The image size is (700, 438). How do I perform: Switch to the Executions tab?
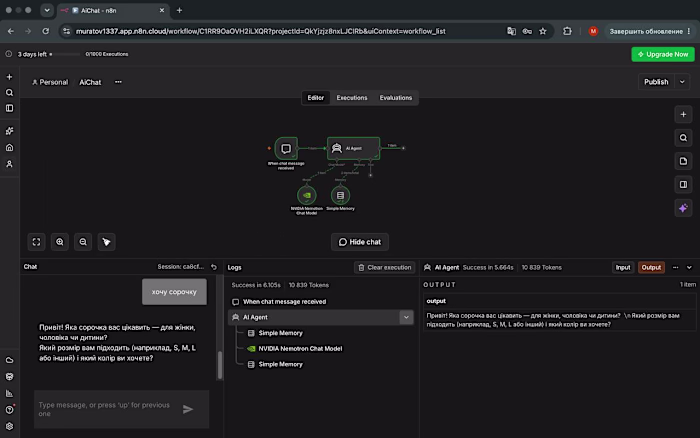coord(352,98)
